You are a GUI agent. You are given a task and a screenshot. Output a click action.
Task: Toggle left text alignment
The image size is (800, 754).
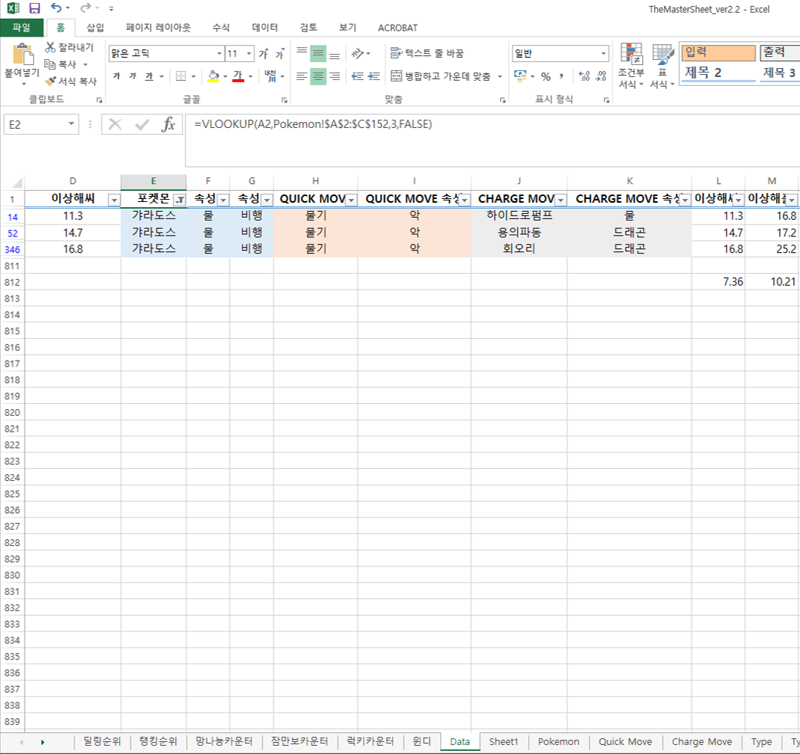[x=302, y=76]
